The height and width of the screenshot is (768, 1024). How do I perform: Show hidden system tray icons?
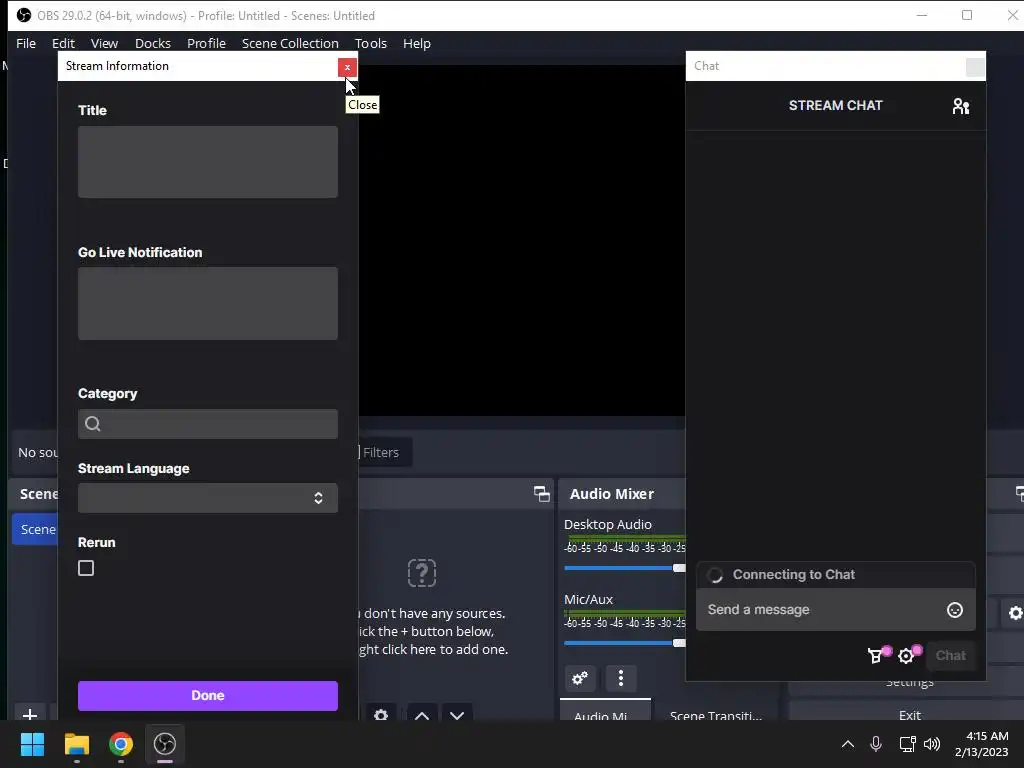coord(848,744)
